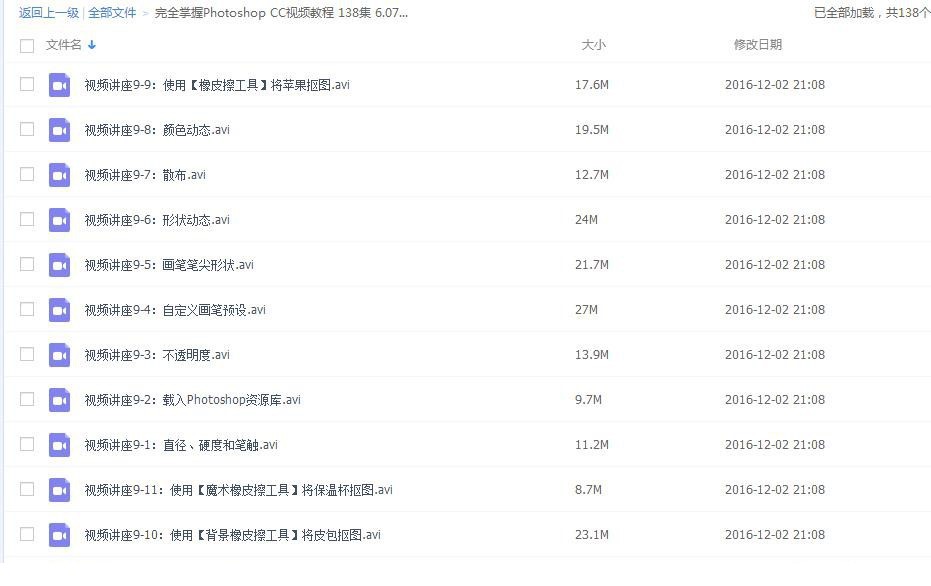Click size value 12.7M
This screenshot has width=931, height=586.
(592, 175)
